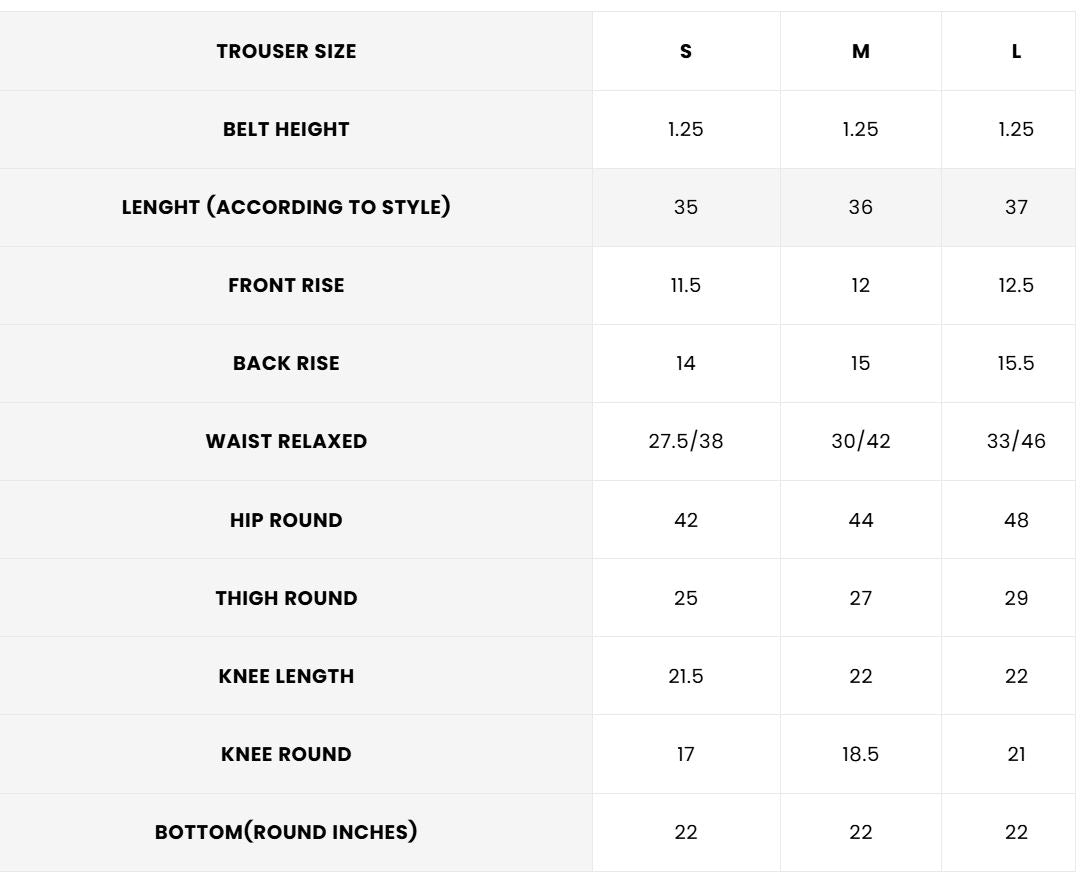Click the TROUSER SIZE header cell

286,51
